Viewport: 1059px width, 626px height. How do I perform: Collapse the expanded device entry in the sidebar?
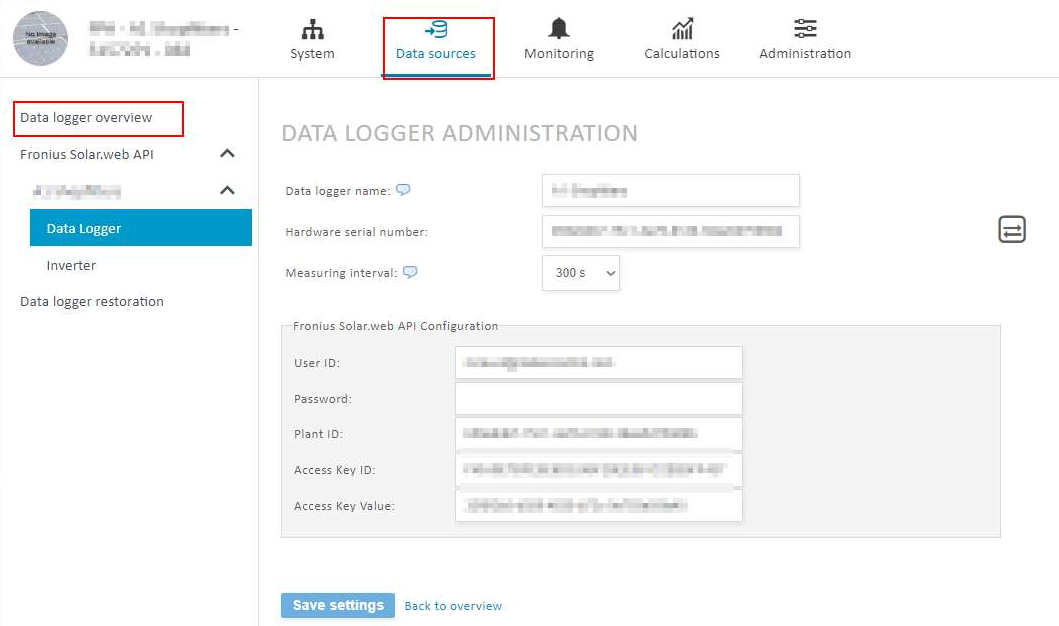227,190
